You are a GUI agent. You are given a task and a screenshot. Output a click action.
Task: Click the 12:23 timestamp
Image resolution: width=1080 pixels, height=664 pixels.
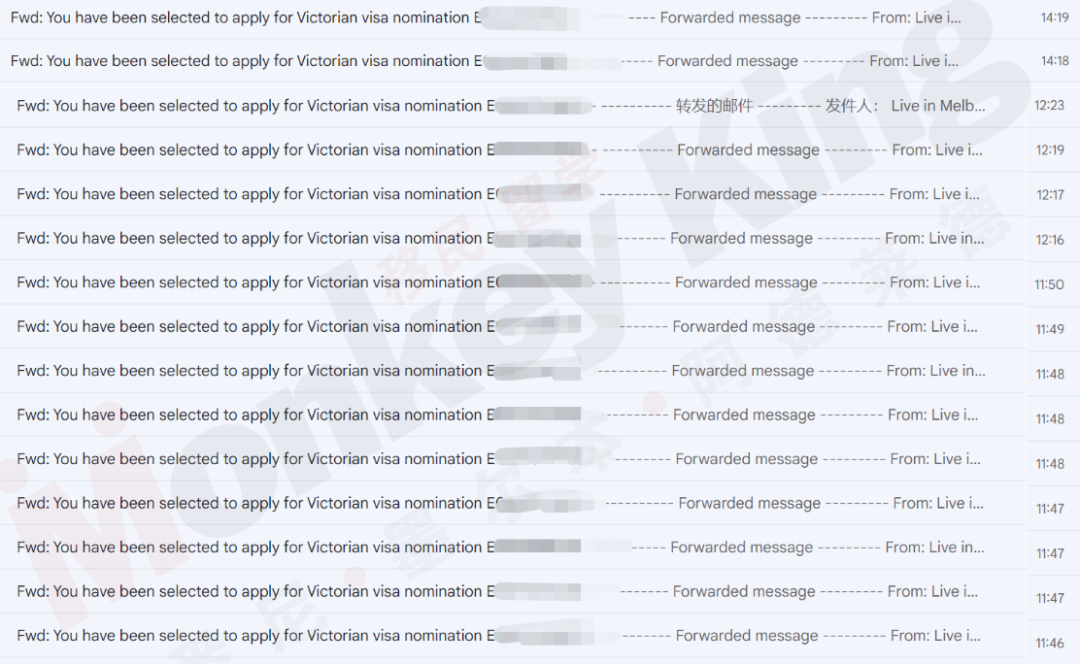(x=1049, y=105)
